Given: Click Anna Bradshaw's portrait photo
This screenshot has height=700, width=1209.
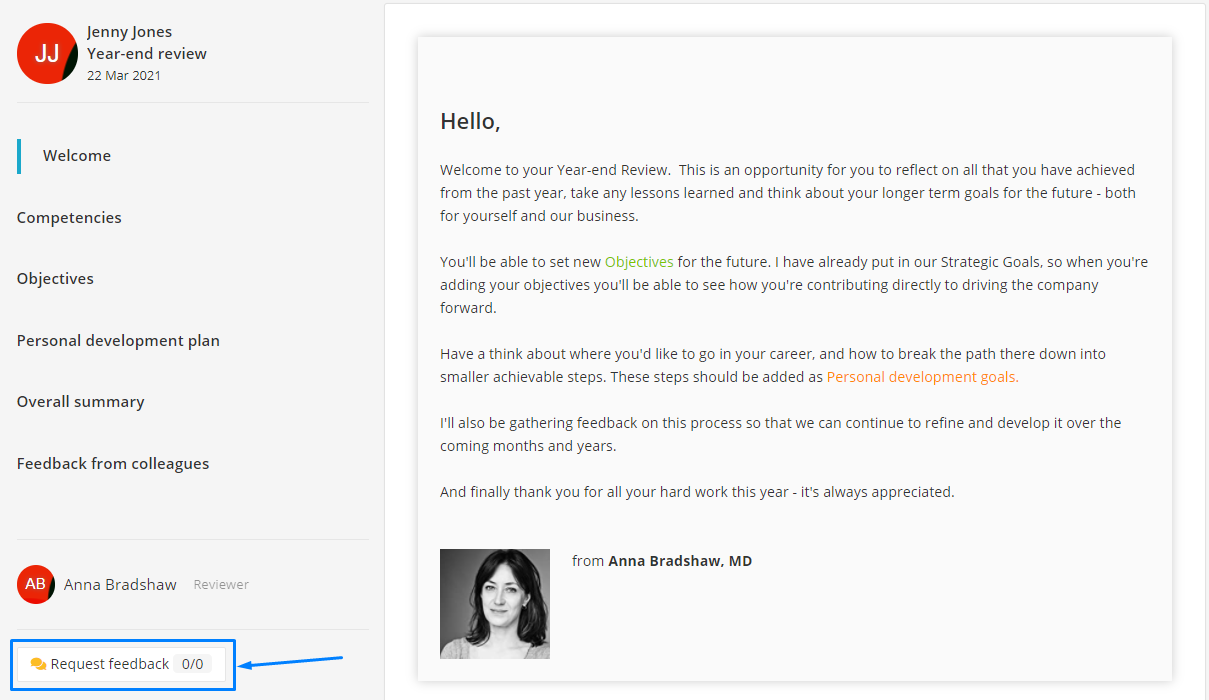Looking at the screenshot, I should point(495,604).
